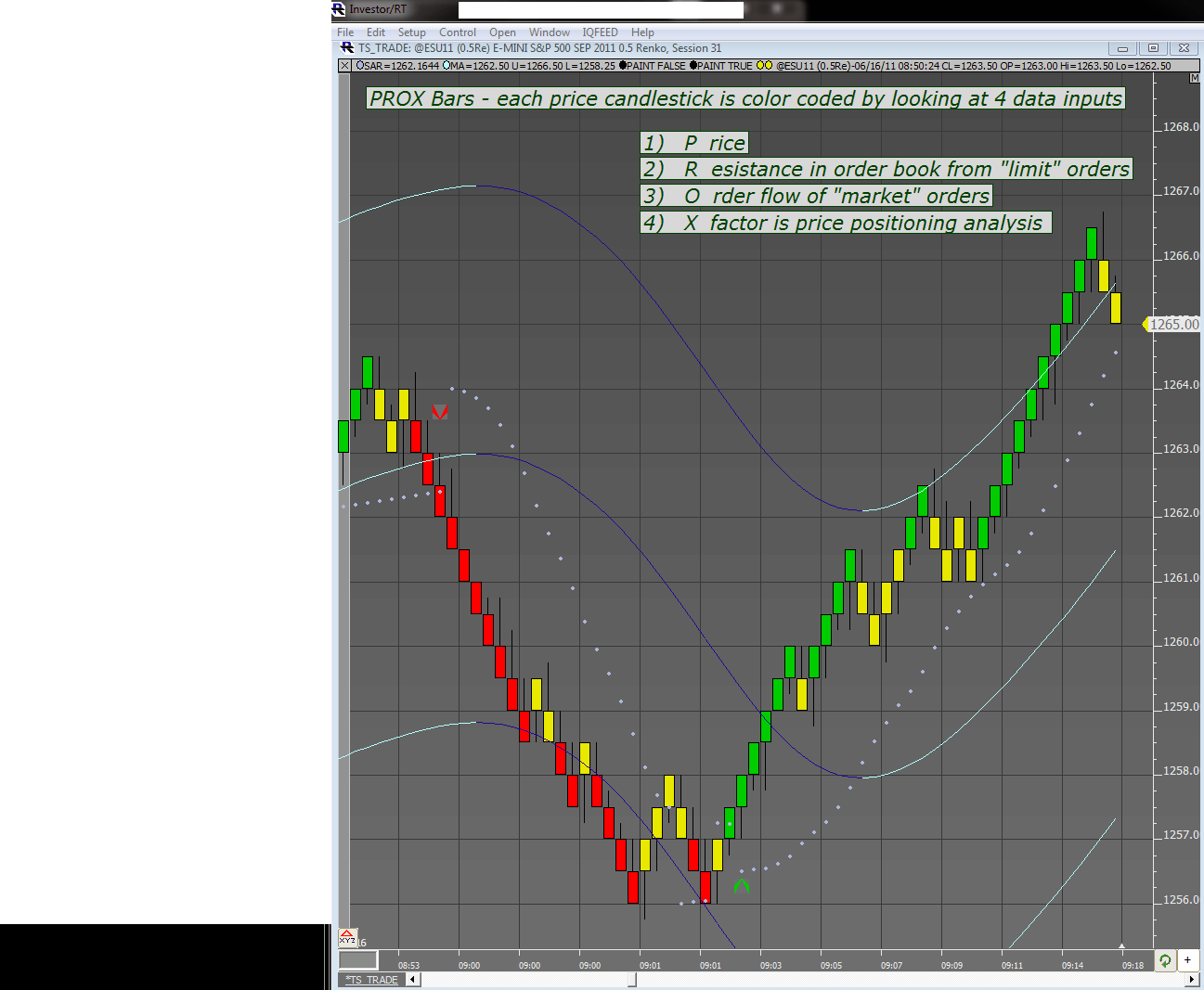
Task: Click the second yellow circle before @ESU11
Action: [769, 66]
